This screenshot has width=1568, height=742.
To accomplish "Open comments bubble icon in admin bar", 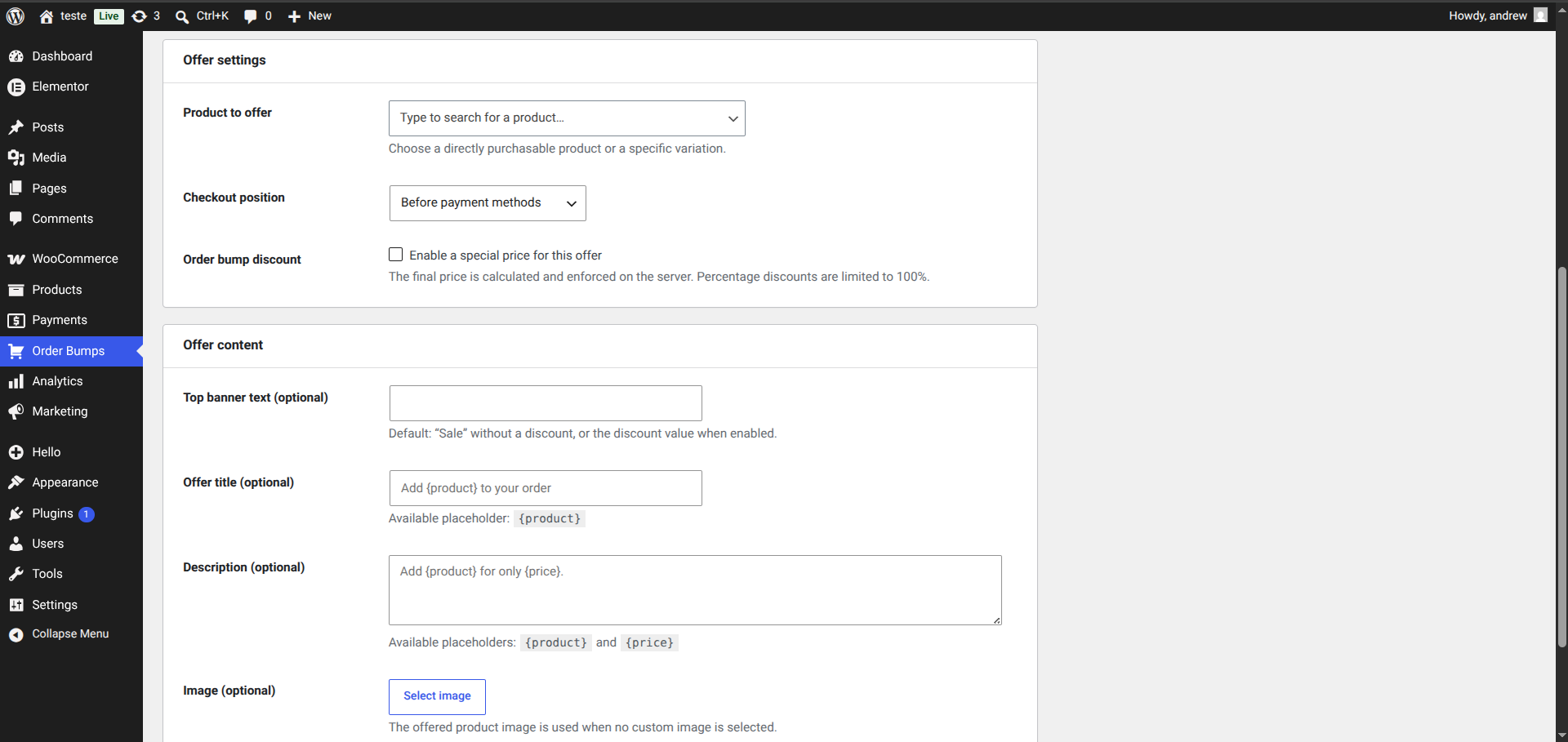I will tap(250, 16).
